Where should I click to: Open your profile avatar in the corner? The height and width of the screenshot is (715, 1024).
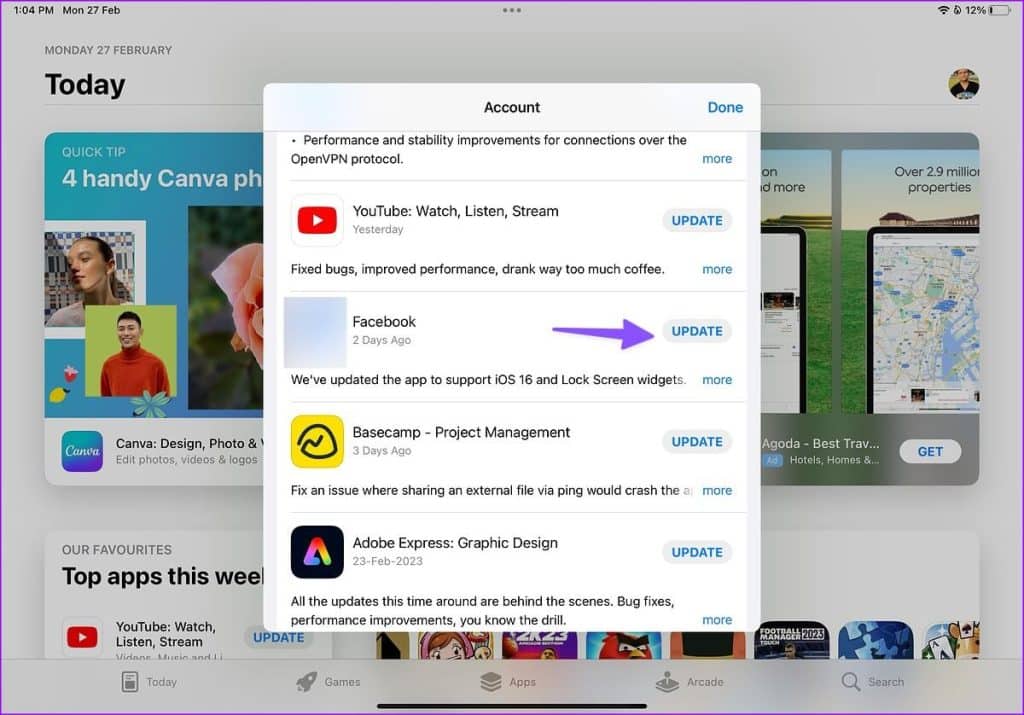[x=962, y=86]
